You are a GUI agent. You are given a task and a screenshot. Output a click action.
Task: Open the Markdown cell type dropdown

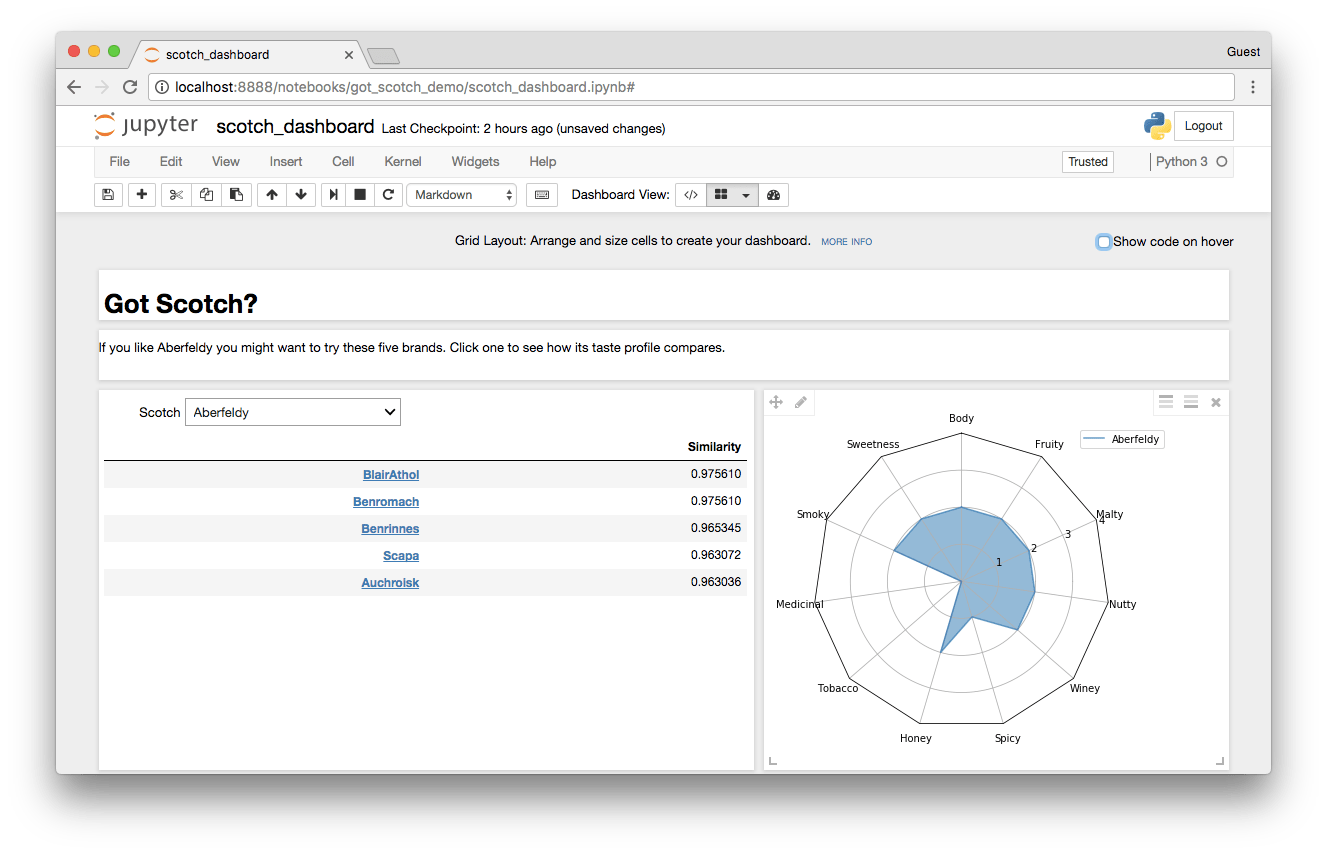[461, 194]
